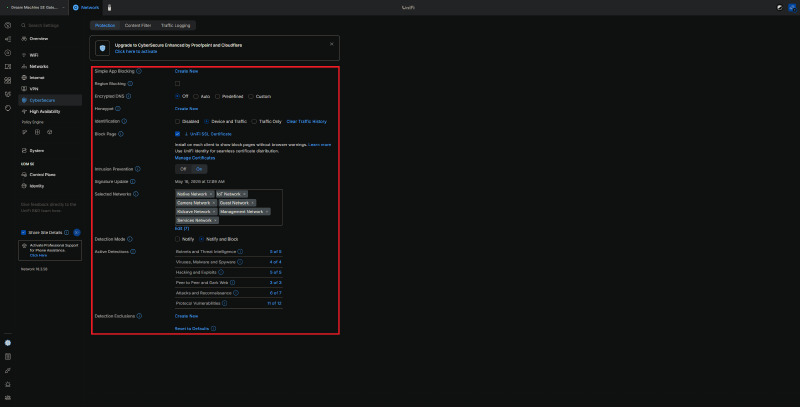Show info tooltip for Encrypted DNS

tap(129, 96)
